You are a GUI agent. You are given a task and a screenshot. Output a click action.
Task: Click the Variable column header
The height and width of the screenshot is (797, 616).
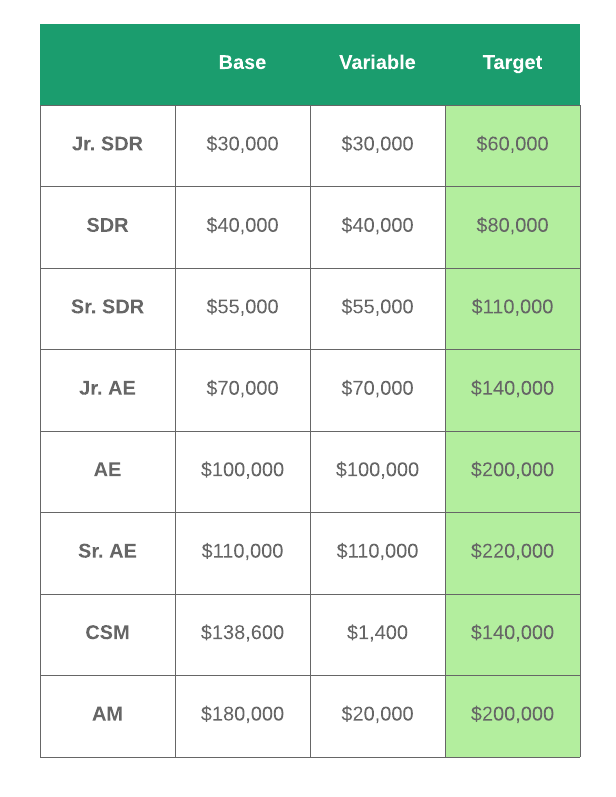377,63
